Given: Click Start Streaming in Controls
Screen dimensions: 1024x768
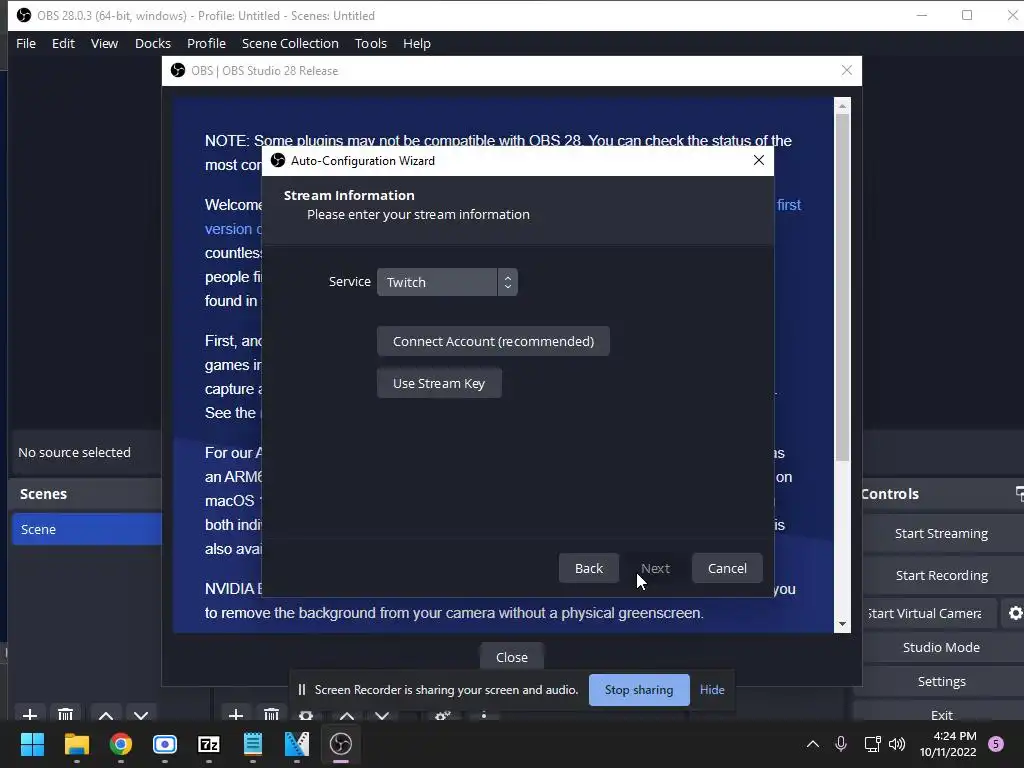Looking at the screenshot, I should (941, 534).
